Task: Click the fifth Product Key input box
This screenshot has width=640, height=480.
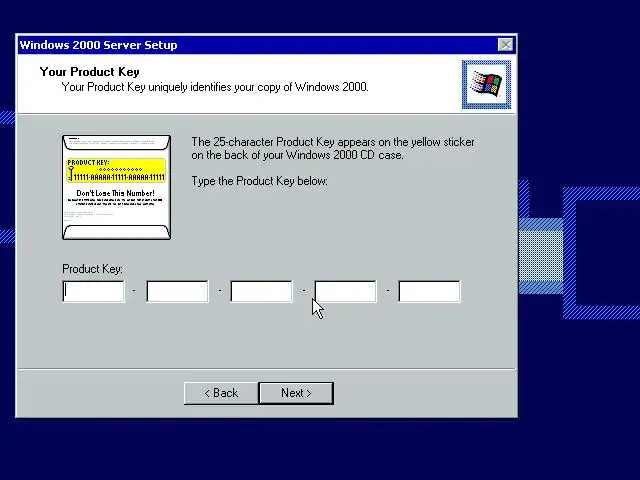Action: click(x=429, y=291)
